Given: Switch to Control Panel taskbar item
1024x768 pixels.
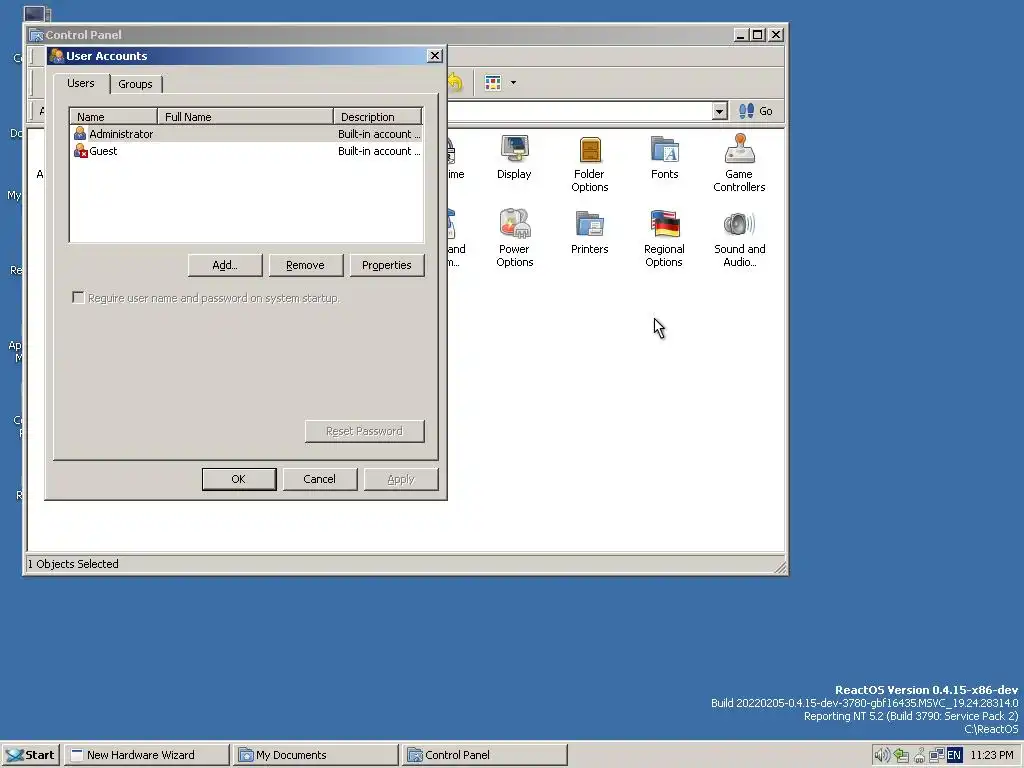Looking at the screenshot, I should pyautogui.click(x=484, y=755).
